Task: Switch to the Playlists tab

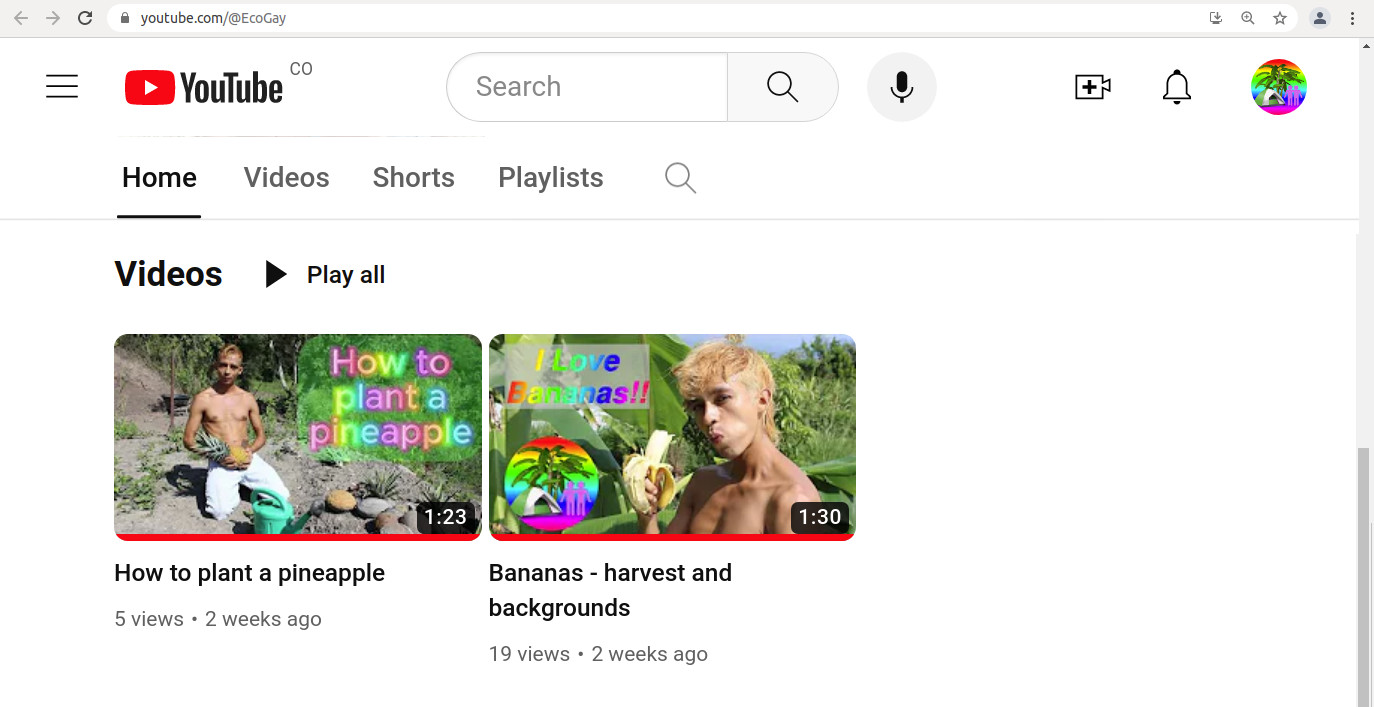Action: pyautogui.click(x=551, y=178)
